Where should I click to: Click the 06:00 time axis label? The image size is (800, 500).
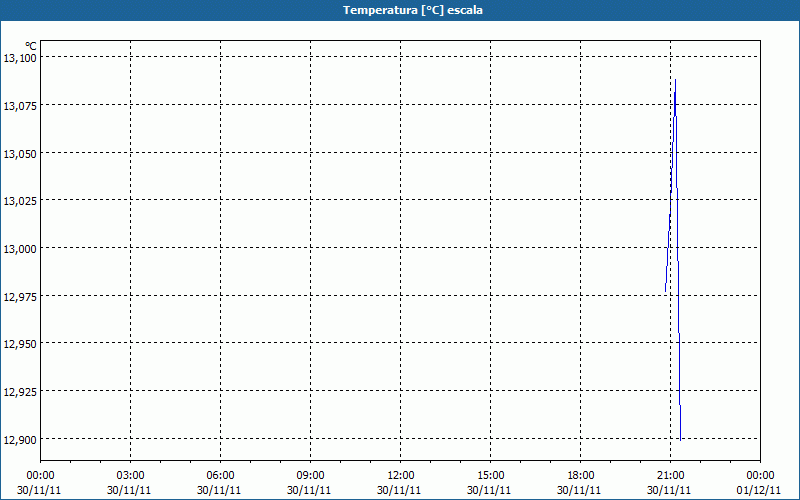point(220,476)
